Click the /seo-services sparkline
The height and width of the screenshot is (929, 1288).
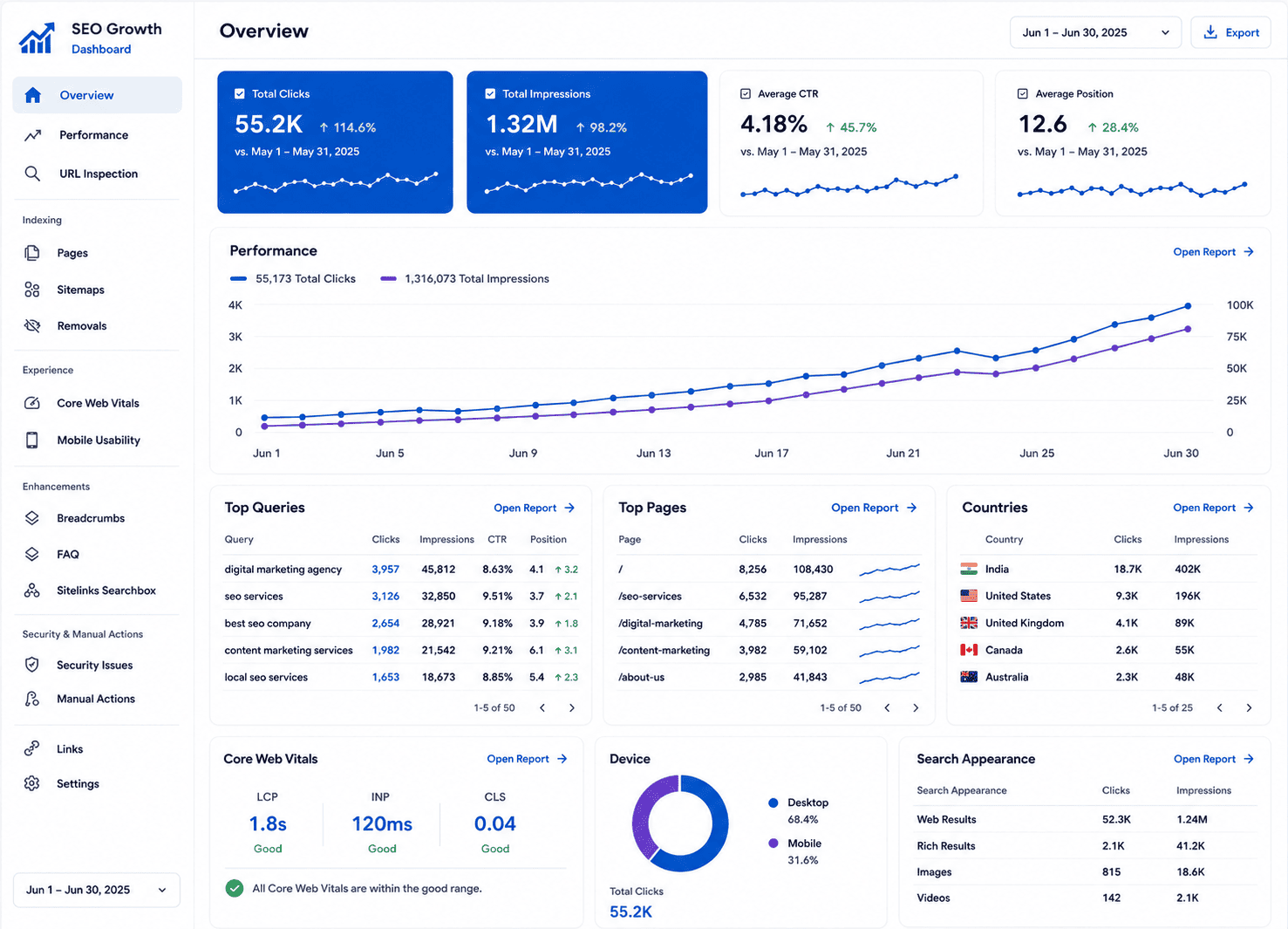(889, 597)
